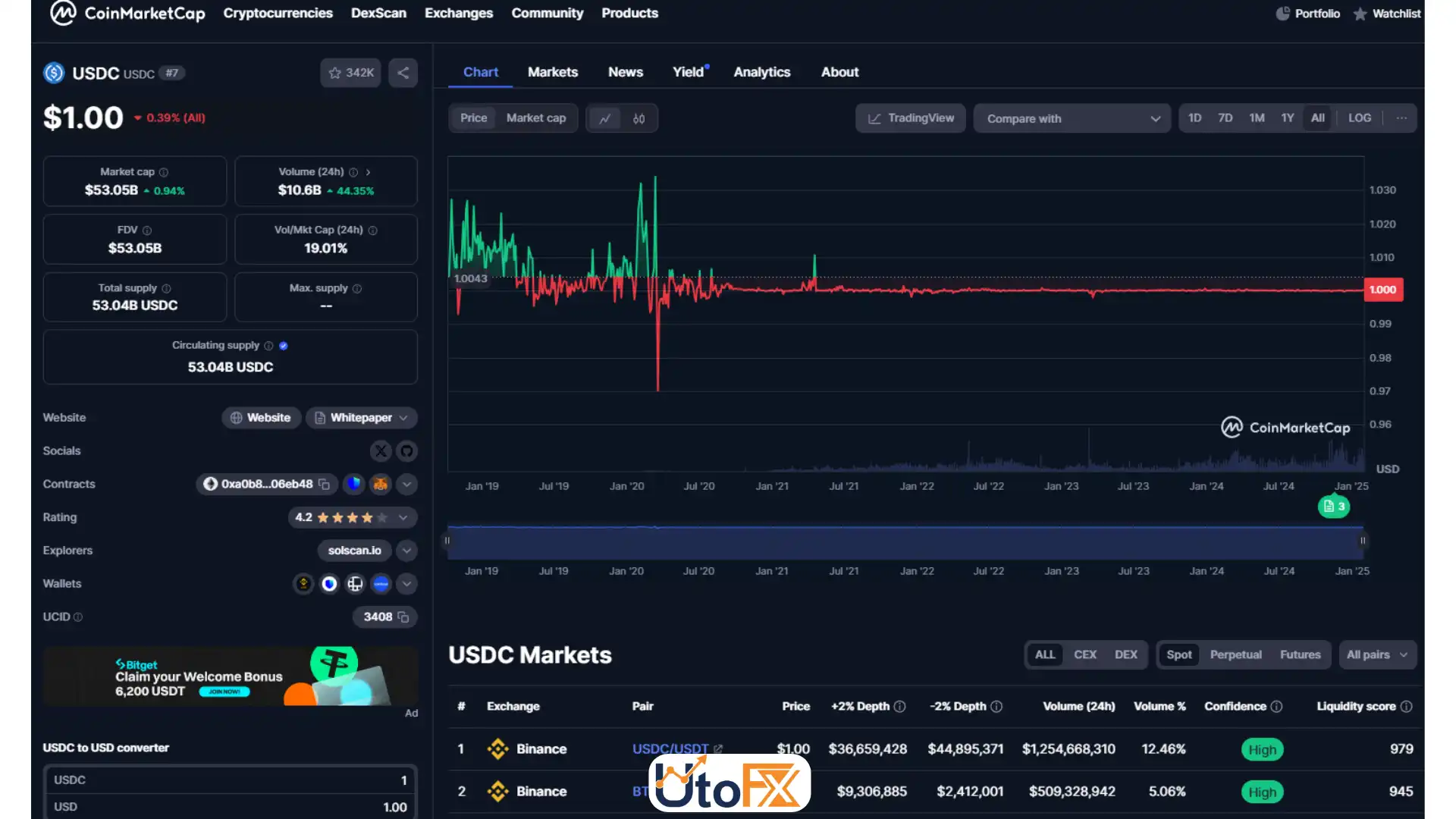The width and height of the screenshot is (1456, 819).
Task: Switch to the Yield tab
Action: coord(689,72)
